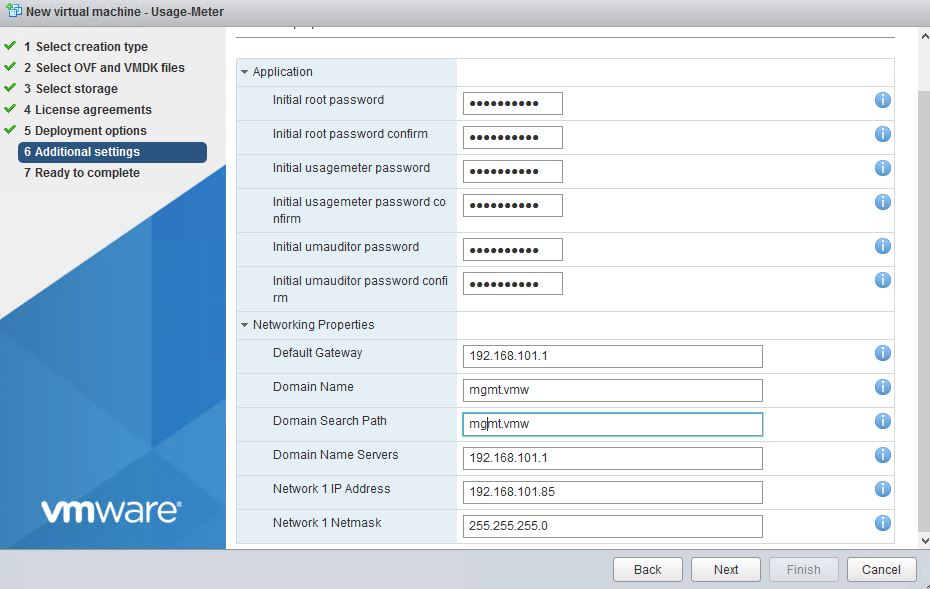Click the Default Gateway field

click(613, 356)
